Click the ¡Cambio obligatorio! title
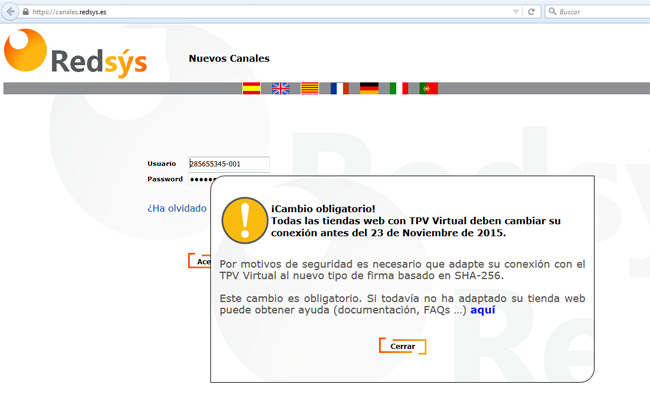 point(323,209)
